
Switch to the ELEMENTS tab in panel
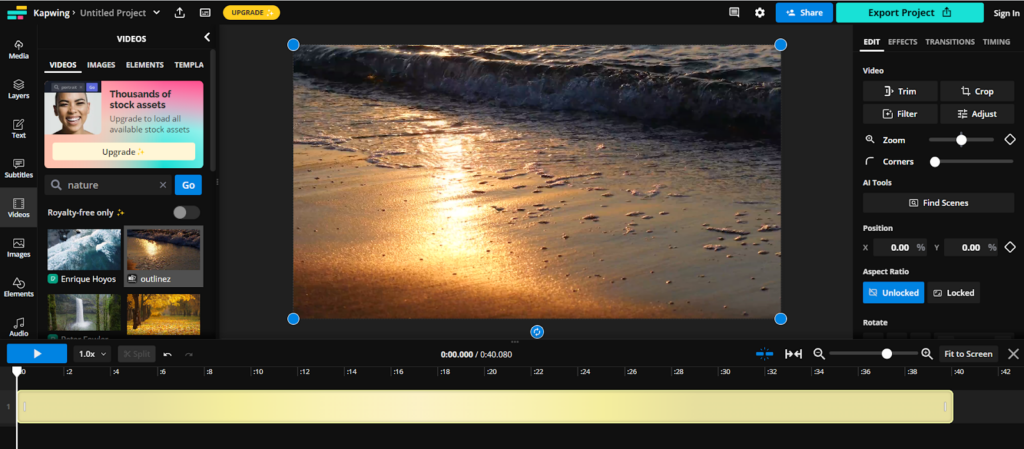(145, 65)
